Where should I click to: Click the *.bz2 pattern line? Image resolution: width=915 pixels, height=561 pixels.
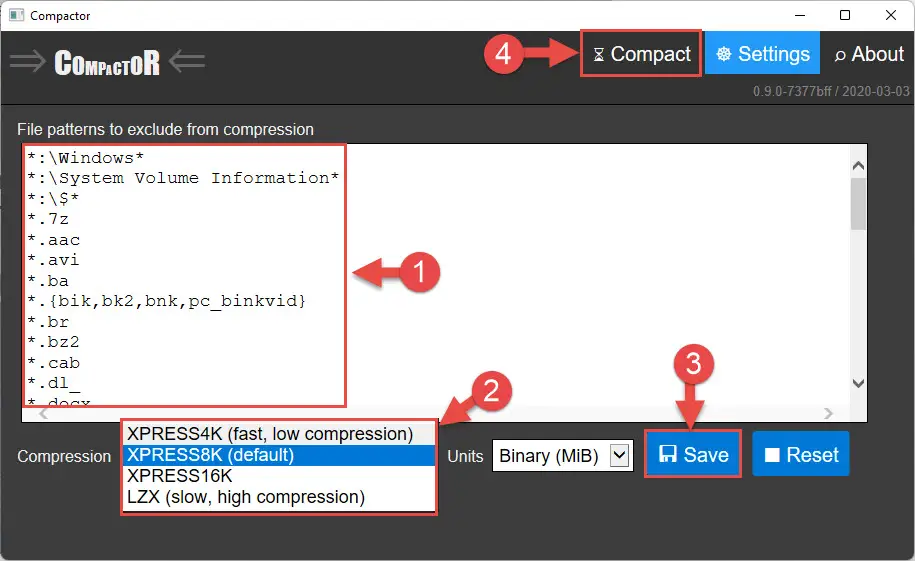point(53,342)
